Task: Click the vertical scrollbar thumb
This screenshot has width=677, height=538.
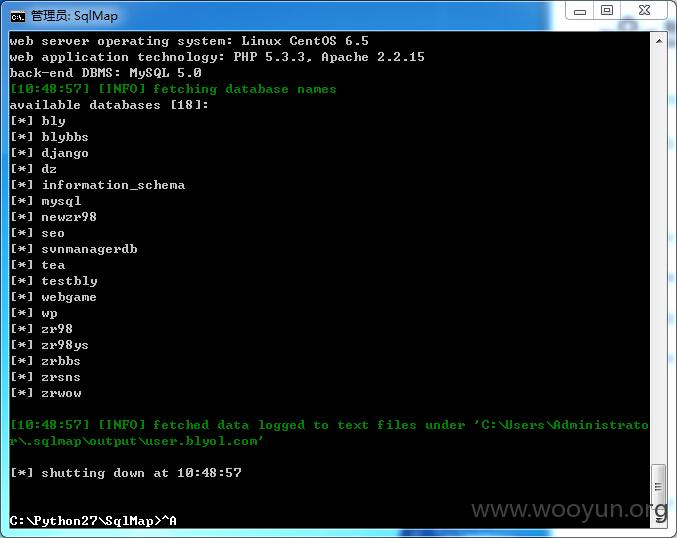Action: tap(658, 486)
